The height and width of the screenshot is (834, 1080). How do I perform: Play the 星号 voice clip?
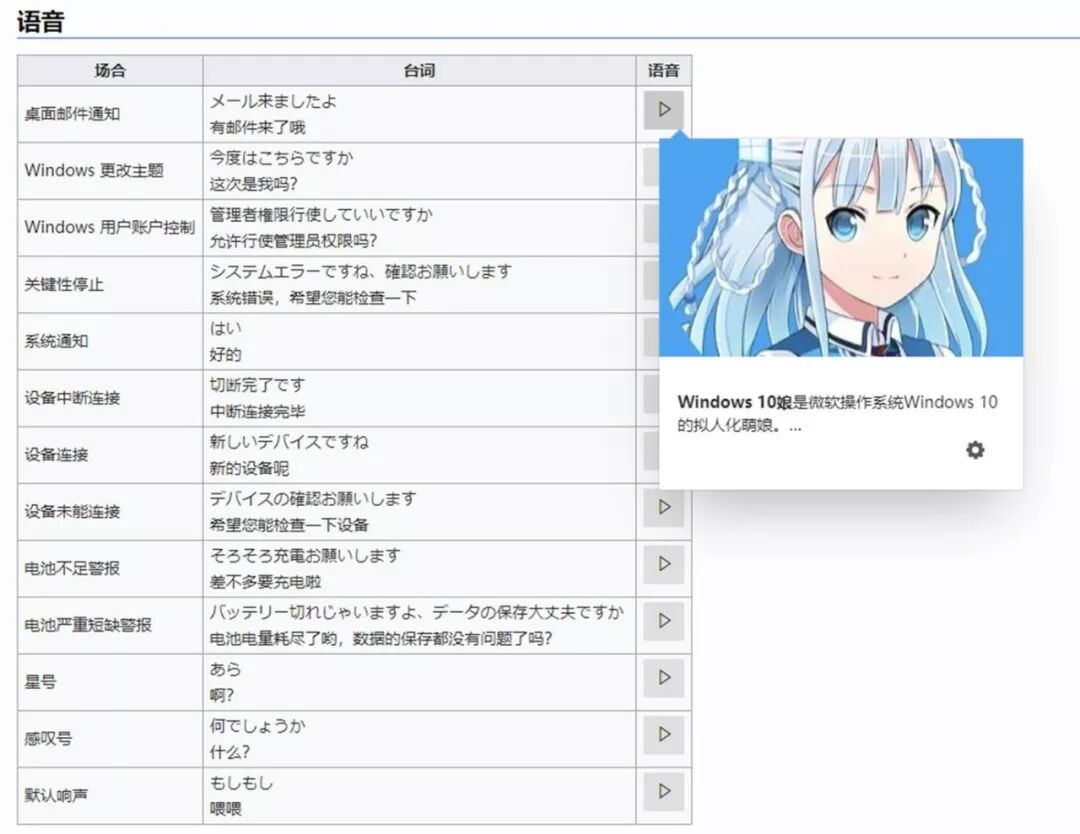[663, 678]
